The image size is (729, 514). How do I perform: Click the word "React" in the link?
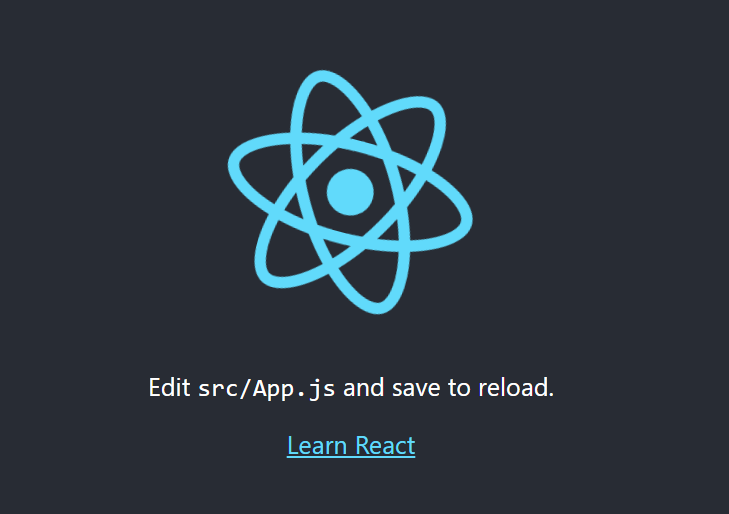pyautogui.click(x=385, y=446)
